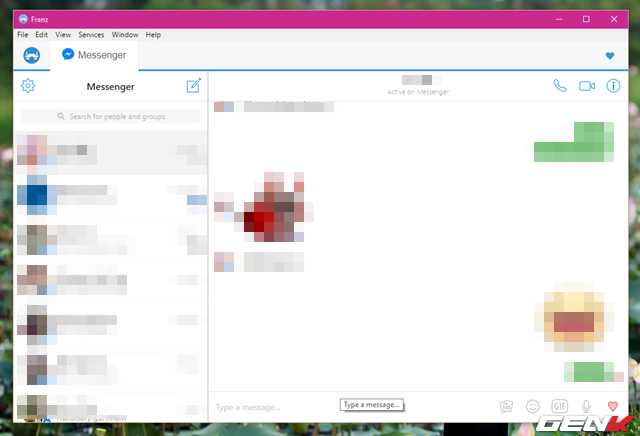Open Messenger settings gear
Viewport: 640px width, 436px height.
[28, 86]
